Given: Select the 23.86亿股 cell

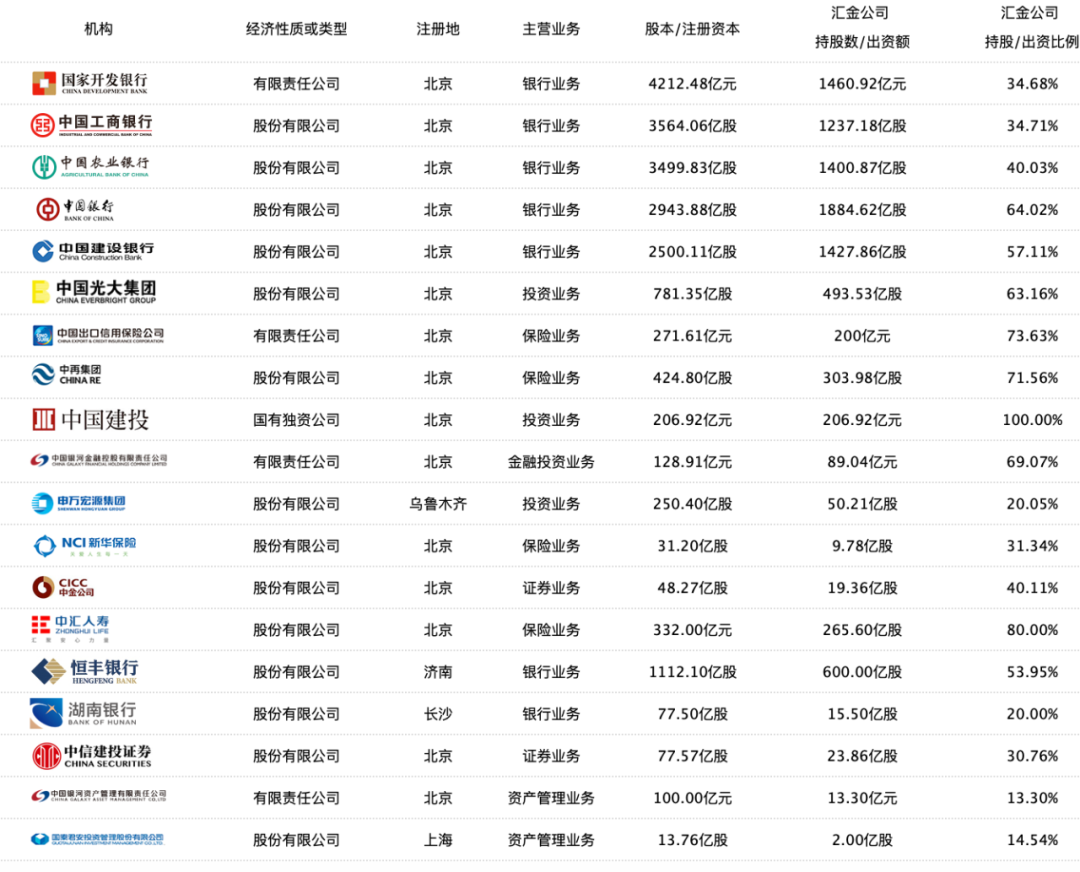Looking at the screenshot, I should (x=862, y=756).
